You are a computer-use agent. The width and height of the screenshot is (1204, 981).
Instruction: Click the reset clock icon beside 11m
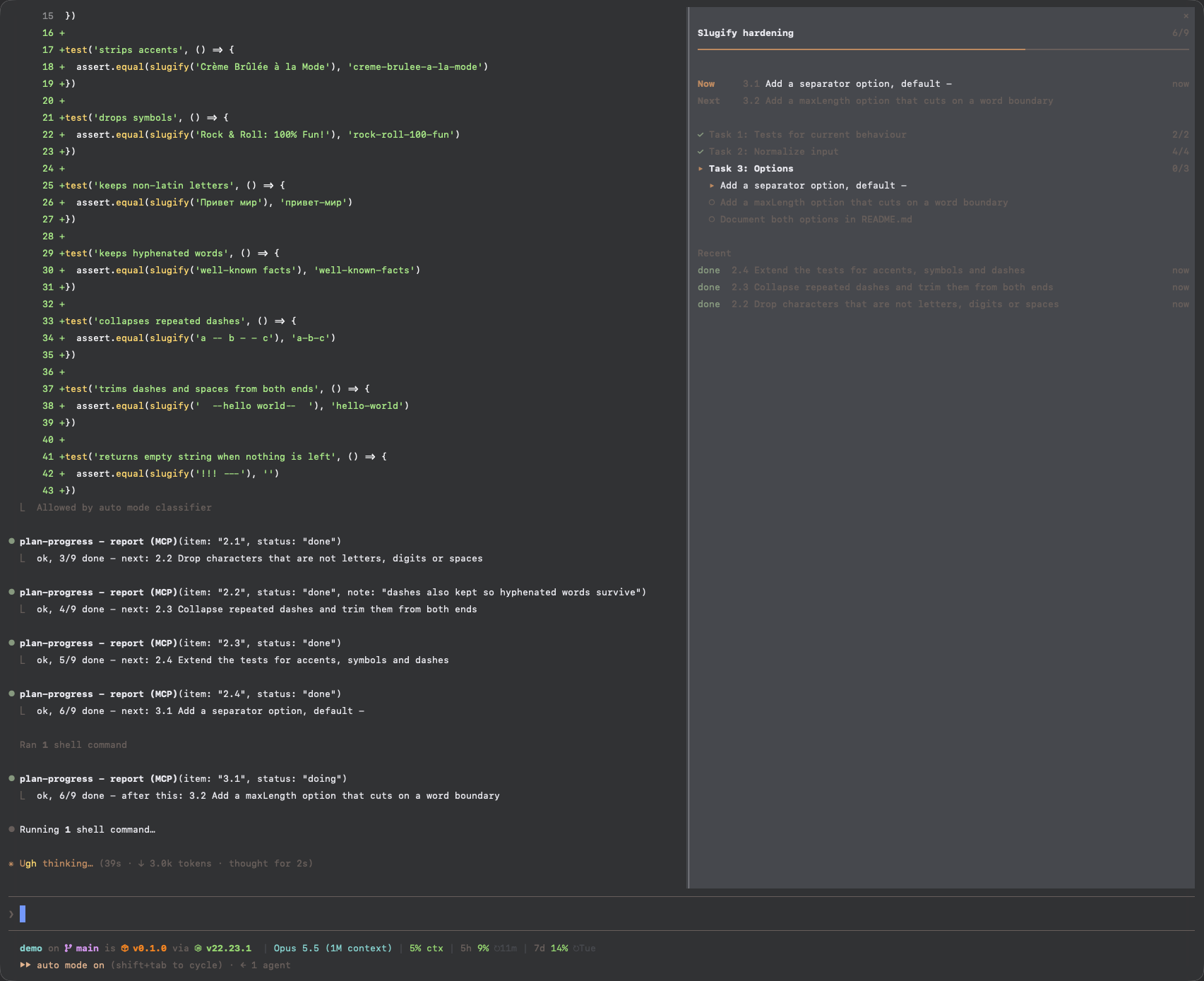tap(497, 949)
